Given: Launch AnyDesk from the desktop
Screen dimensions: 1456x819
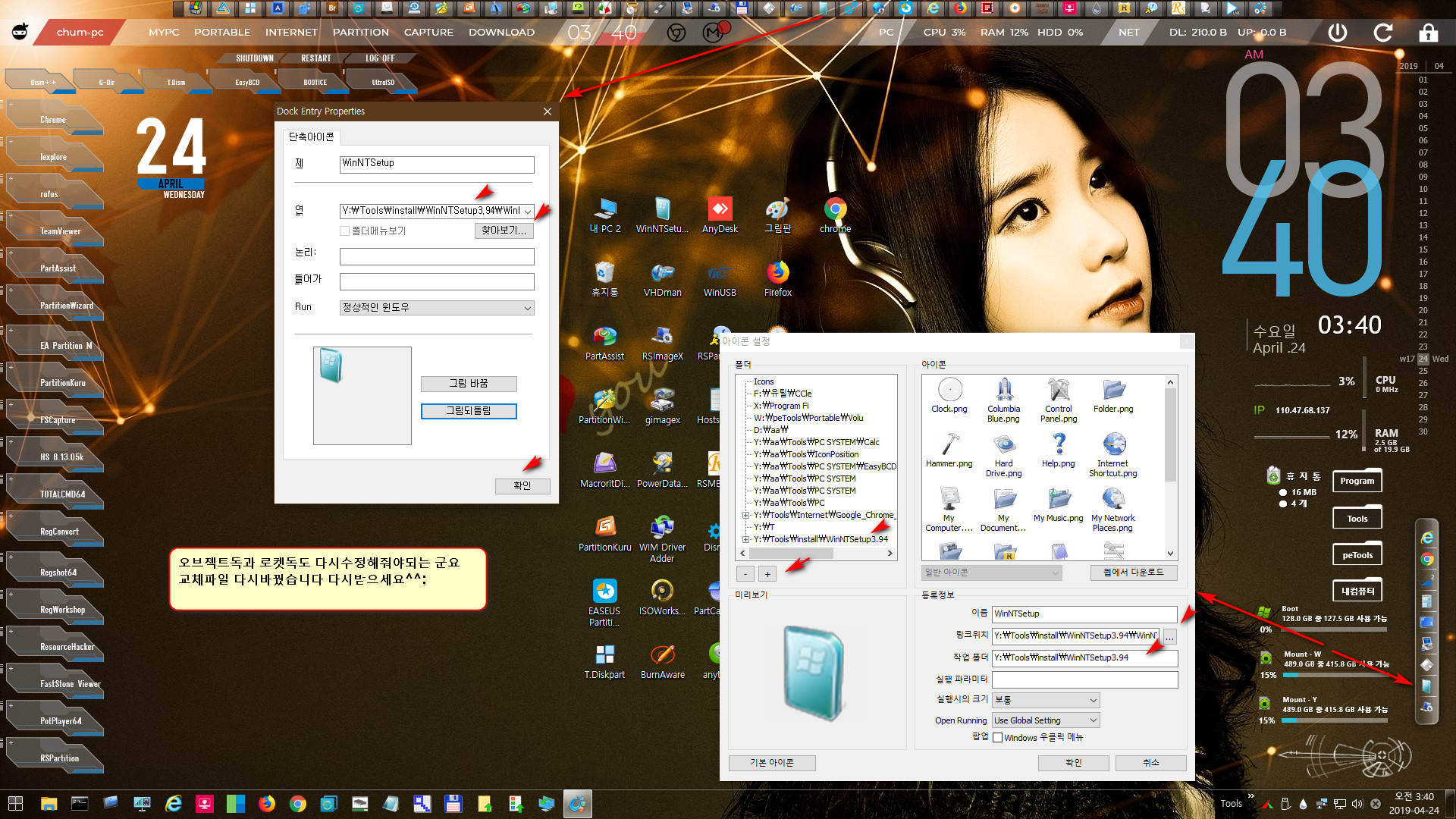Looking at the screenshot, I should pyautogui.click(x=720, y=215).
